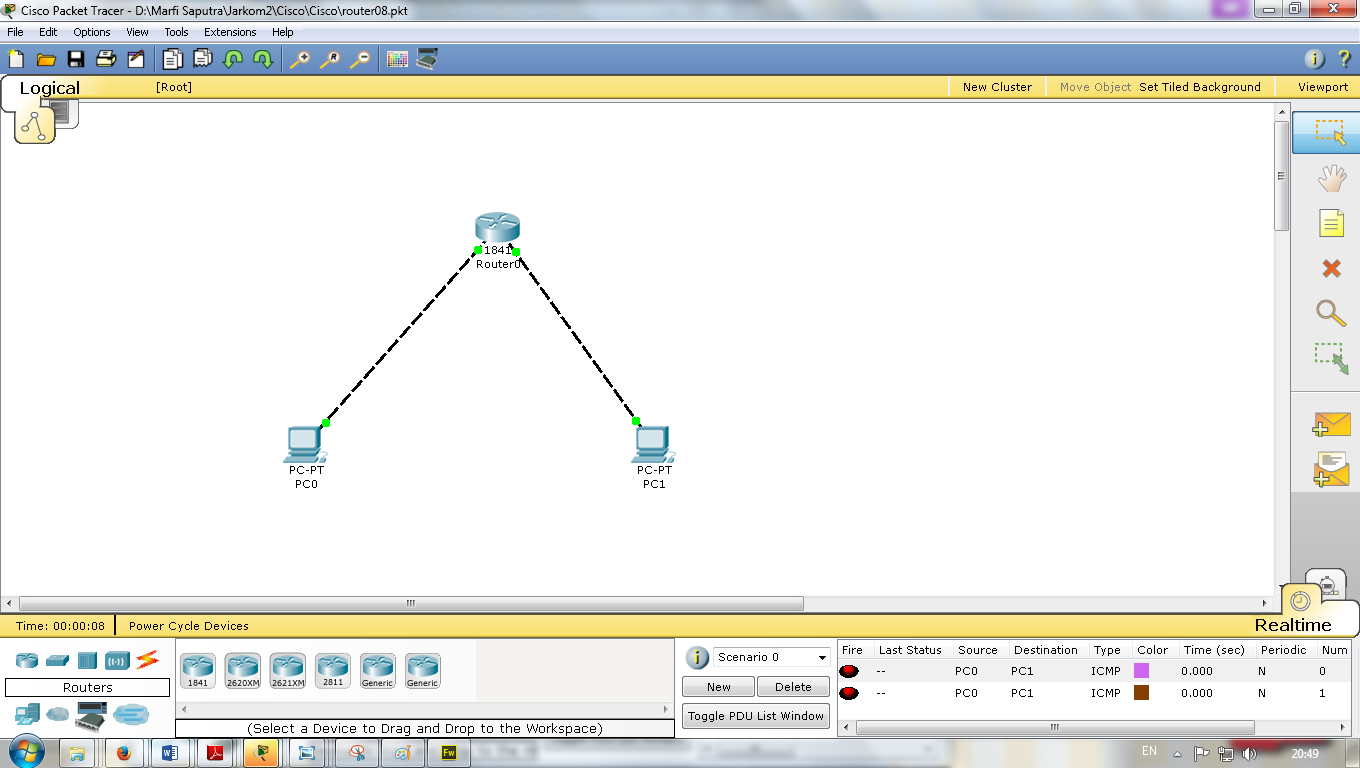The width and height of the screenshot is (1360, 768).
Task: Pick the 2811 router model
Action: [332, 670]
